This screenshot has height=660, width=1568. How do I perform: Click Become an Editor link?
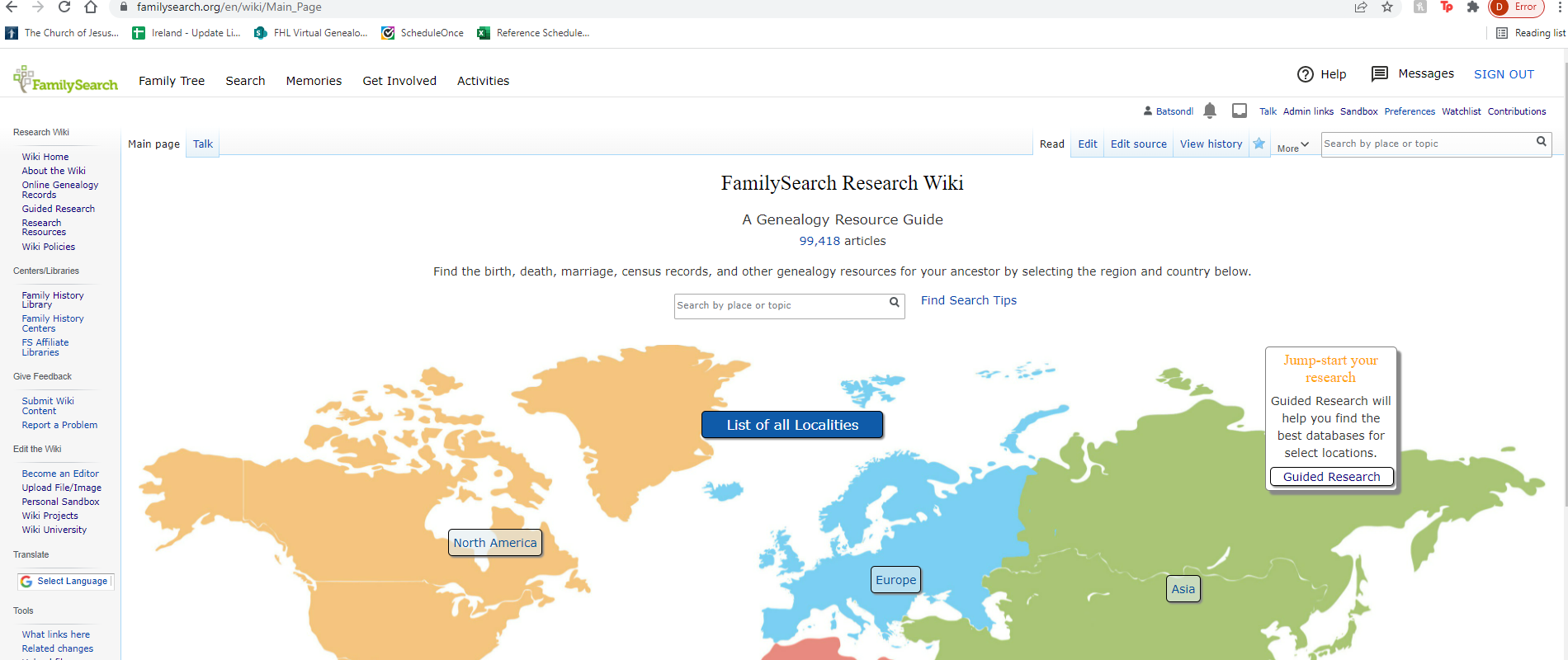[x=60, y=474]
